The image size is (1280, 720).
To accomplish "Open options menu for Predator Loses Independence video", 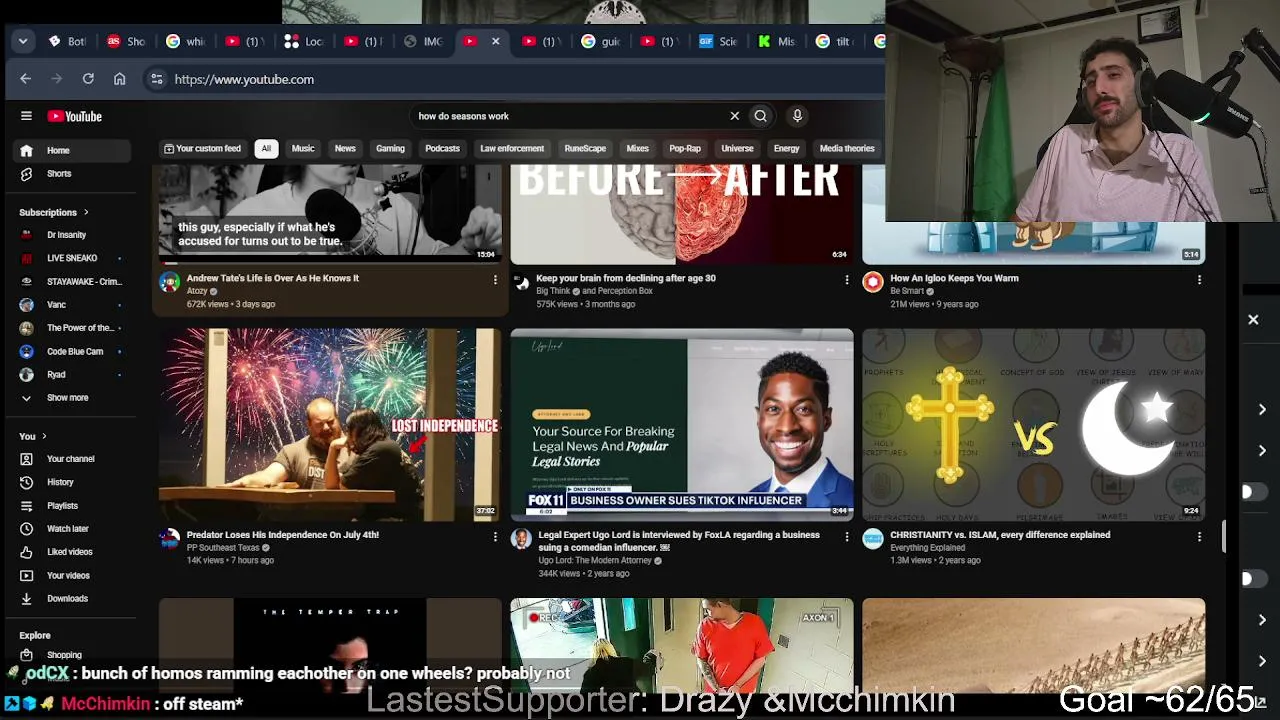I will [495, 537].
